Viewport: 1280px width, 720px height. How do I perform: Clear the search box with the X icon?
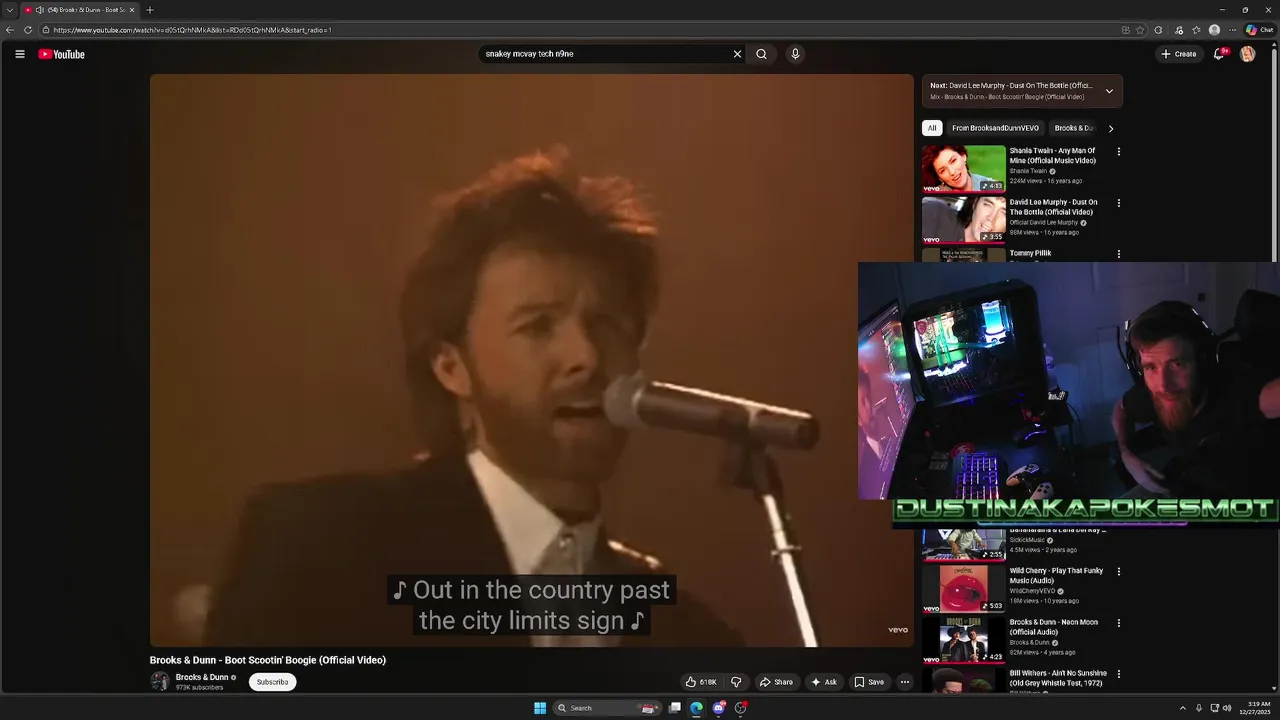pos(737,54)
